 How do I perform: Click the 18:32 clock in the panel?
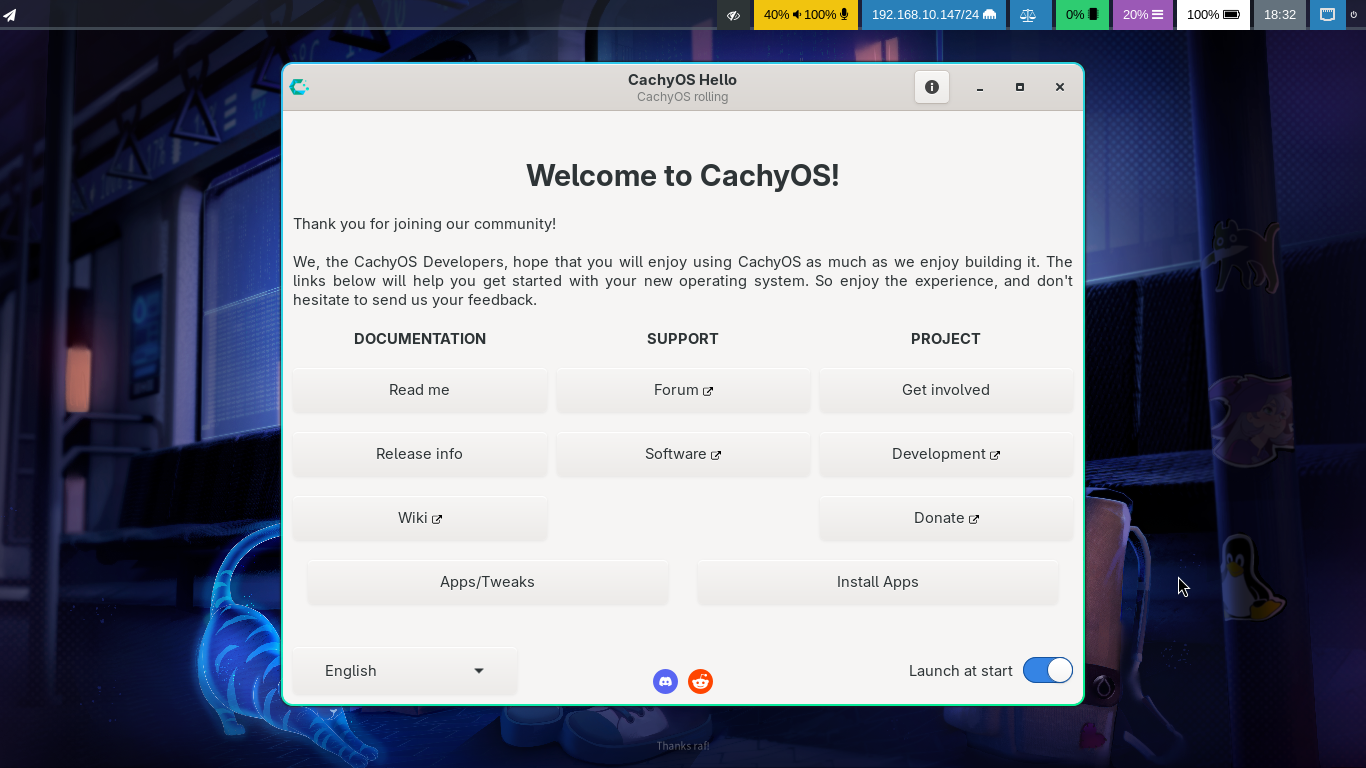1280,15
